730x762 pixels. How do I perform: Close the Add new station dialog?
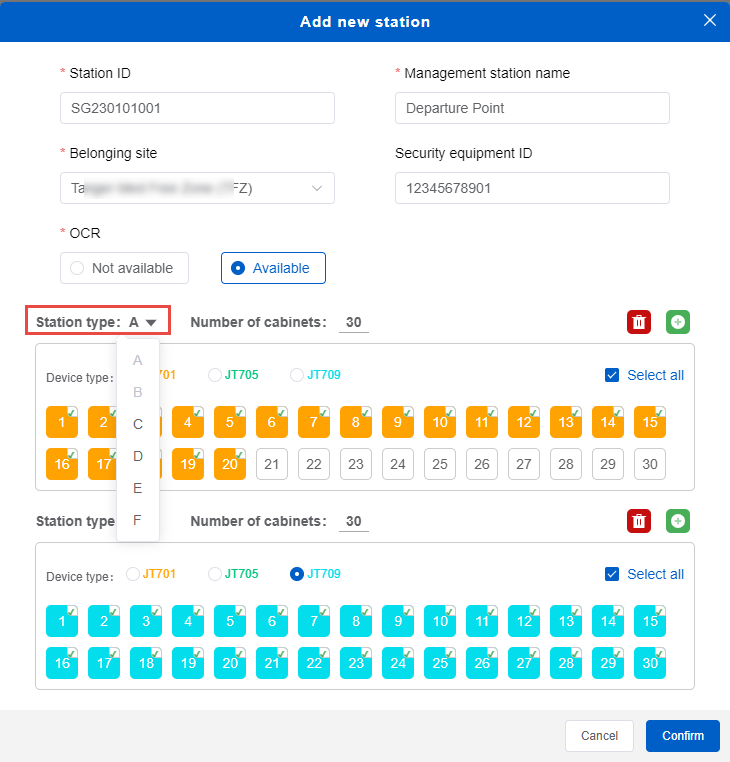click(710, 21)
